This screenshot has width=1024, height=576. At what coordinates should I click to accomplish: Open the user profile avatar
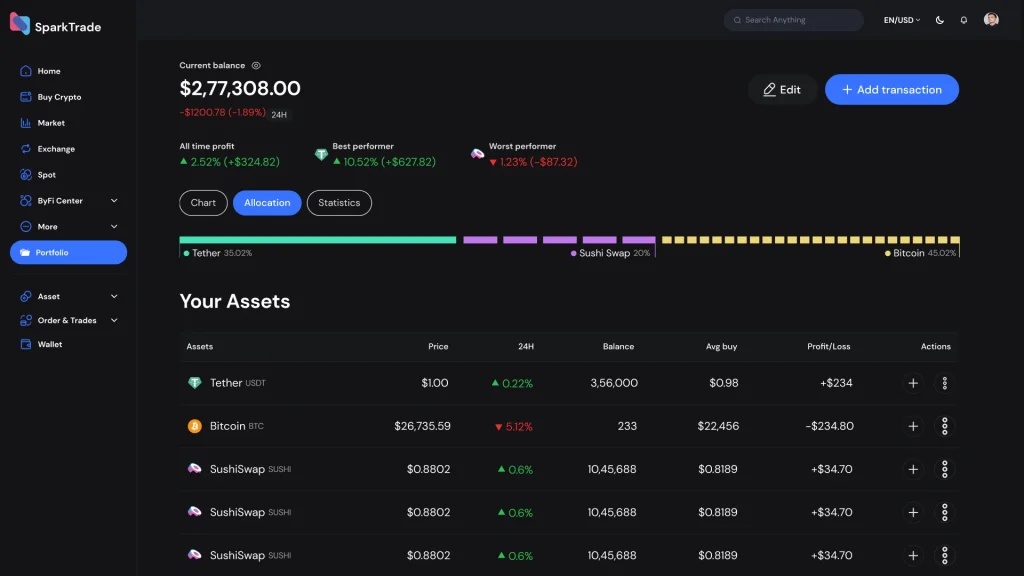[991, 20]
